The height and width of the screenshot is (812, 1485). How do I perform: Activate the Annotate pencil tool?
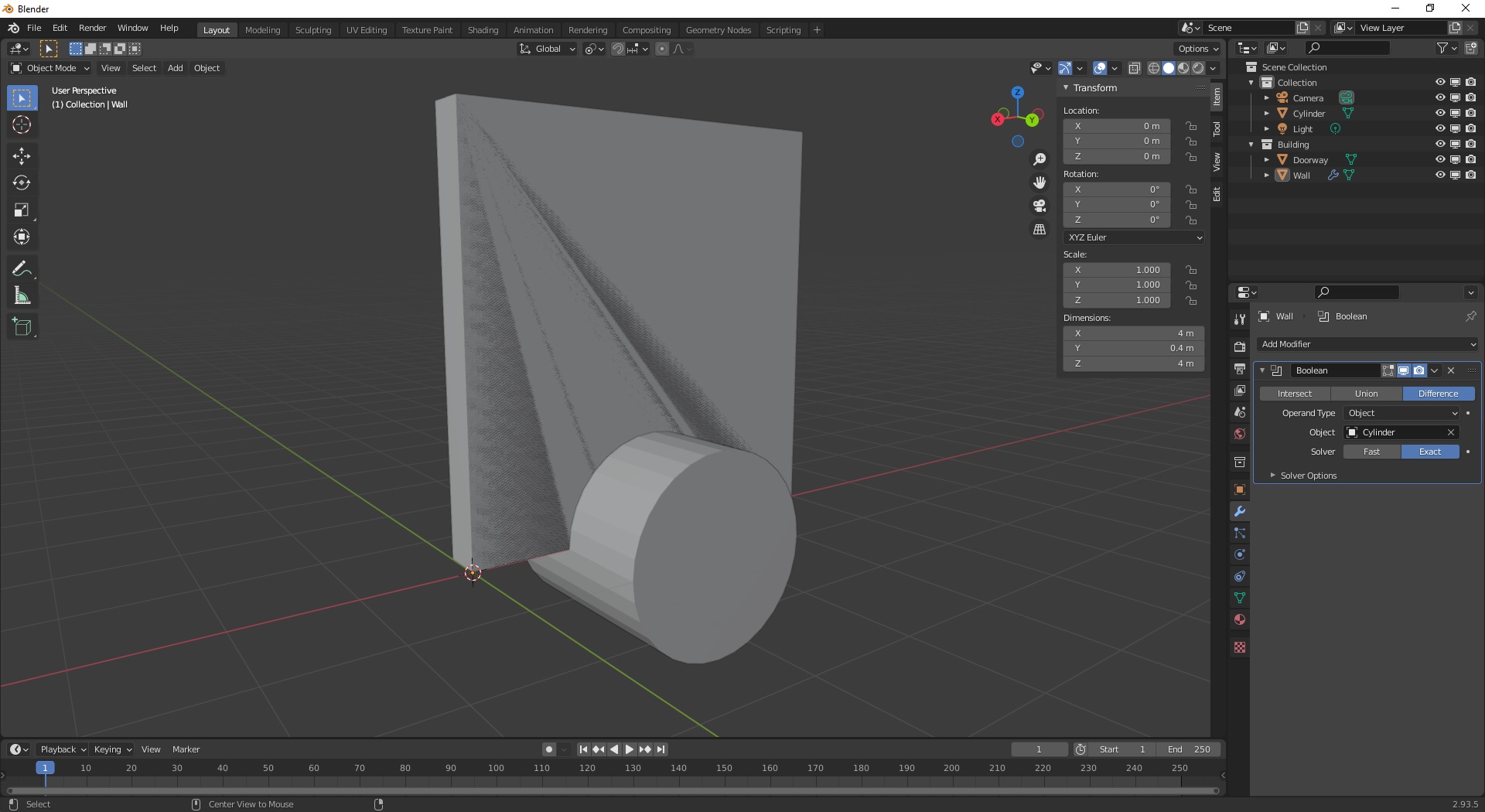tap(22, 268)
